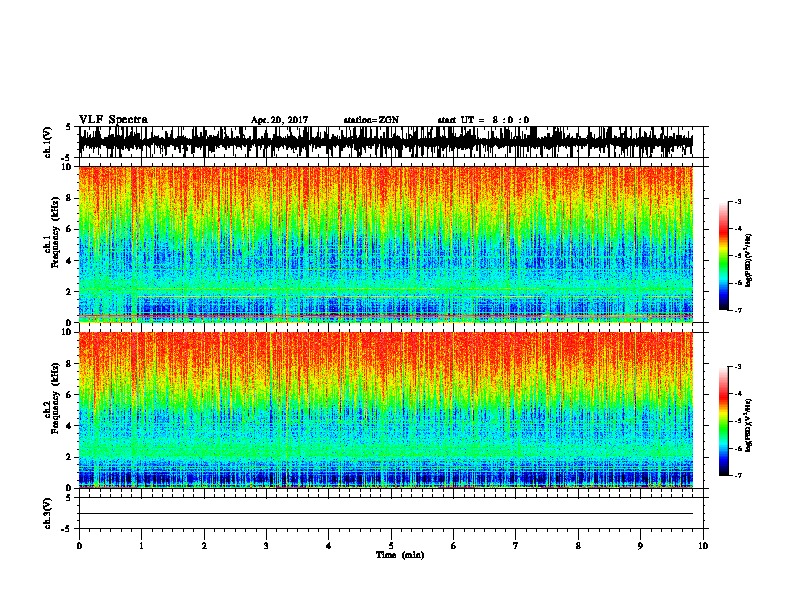Click the '-3' label on ch.1 color bar

point(737,201)
